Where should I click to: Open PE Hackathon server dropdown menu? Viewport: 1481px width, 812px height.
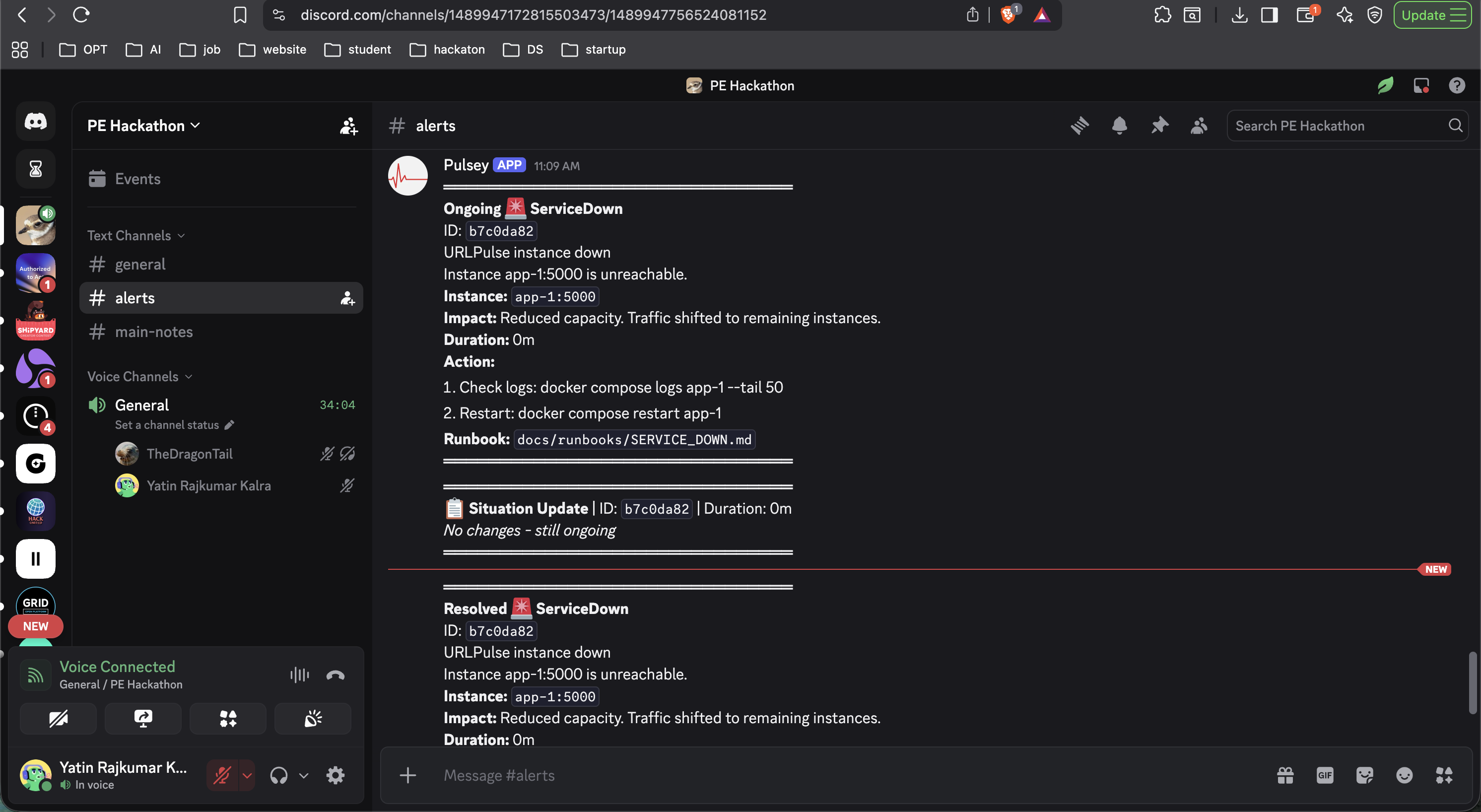click(144, 126)
